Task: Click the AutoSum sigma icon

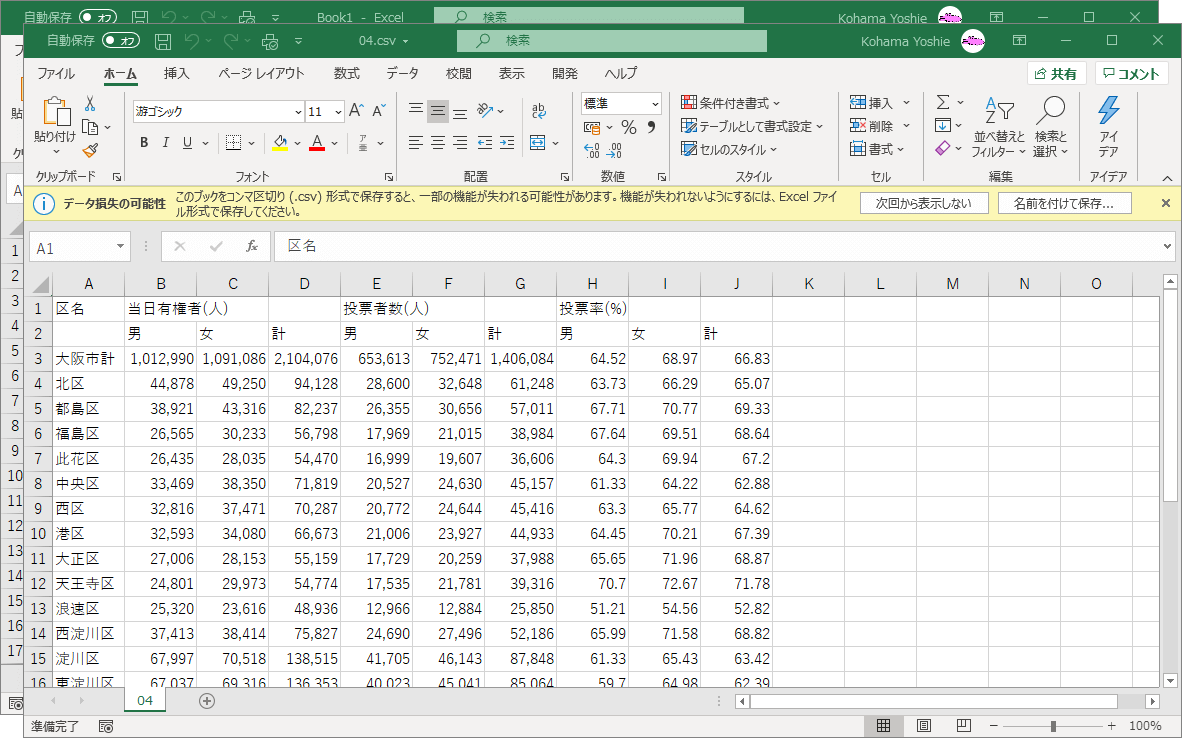Action: [x=942, y=103]
